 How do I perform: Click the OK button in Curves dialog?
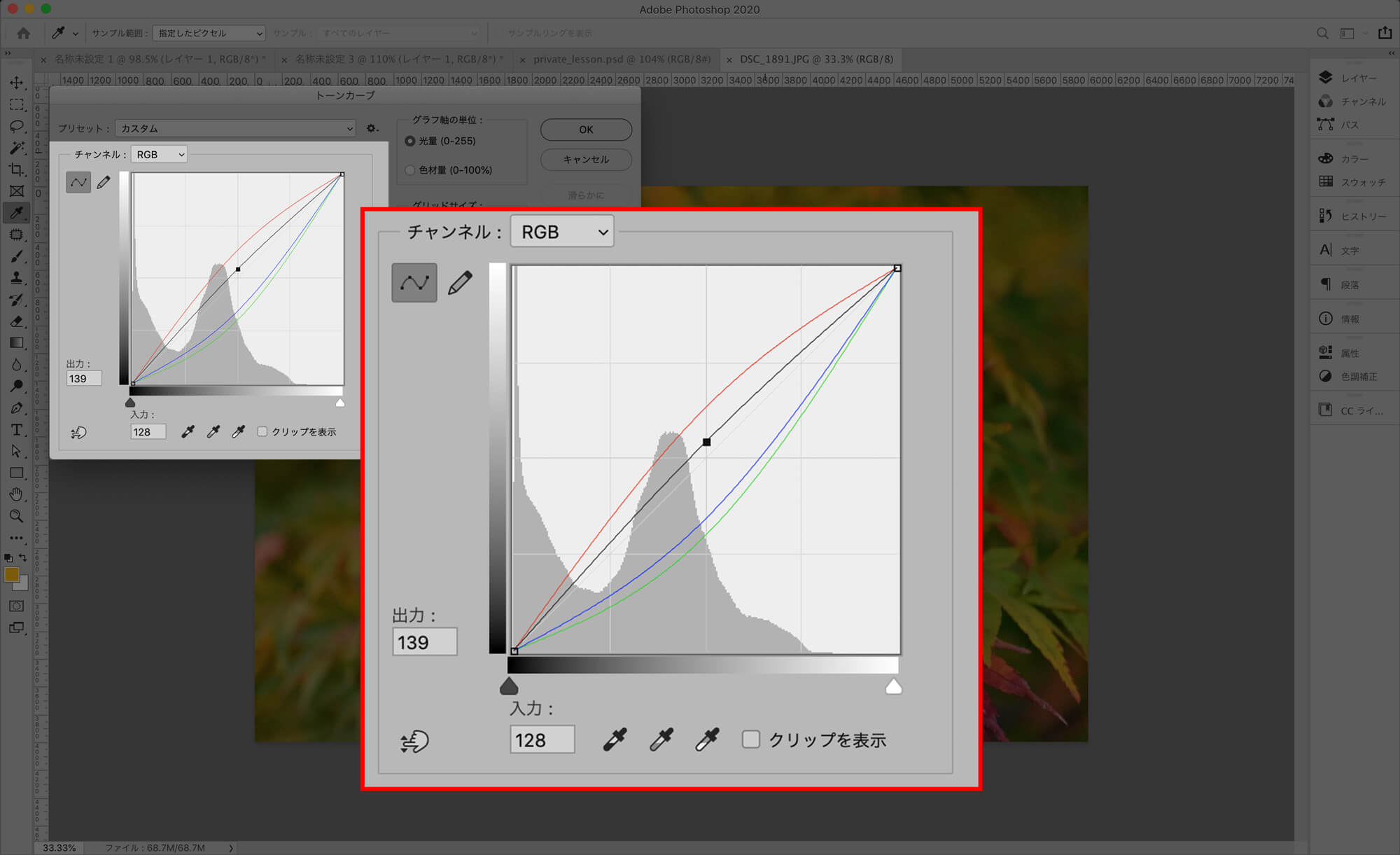pyautogui.click(x=586, y=130)
